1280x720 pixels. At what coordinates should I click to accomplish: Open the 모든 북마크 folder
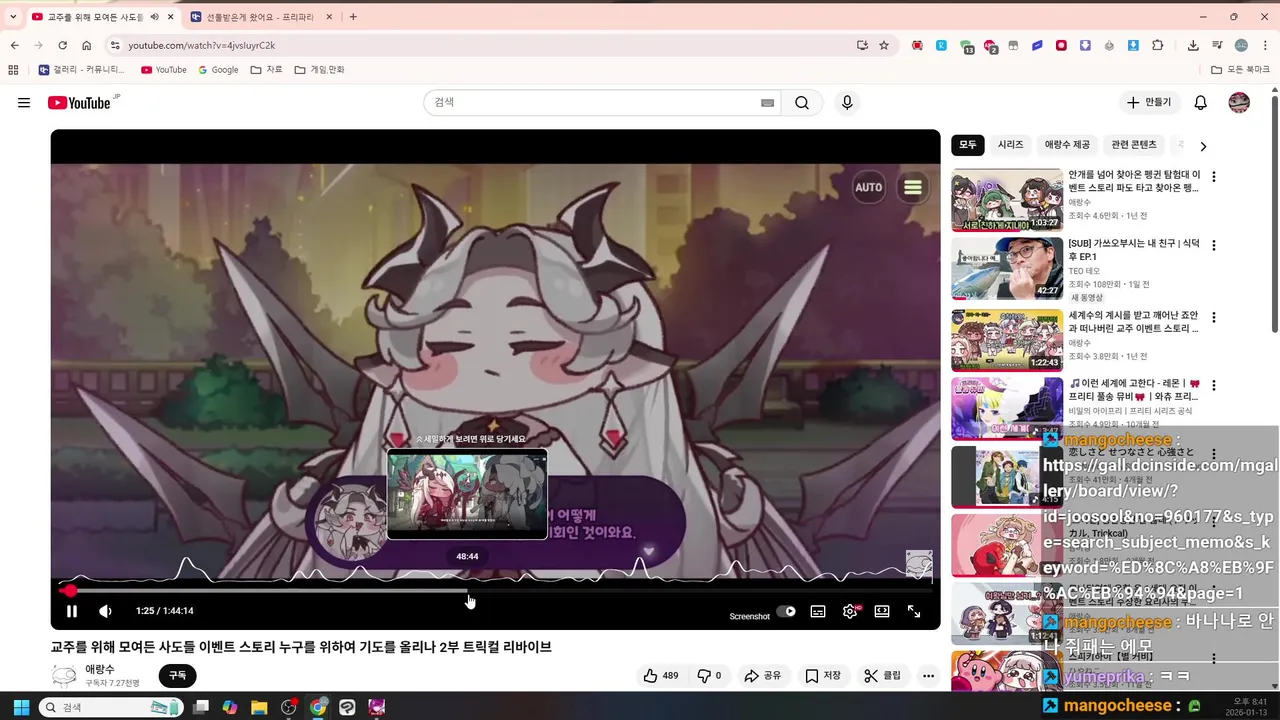click(1240, 70)
